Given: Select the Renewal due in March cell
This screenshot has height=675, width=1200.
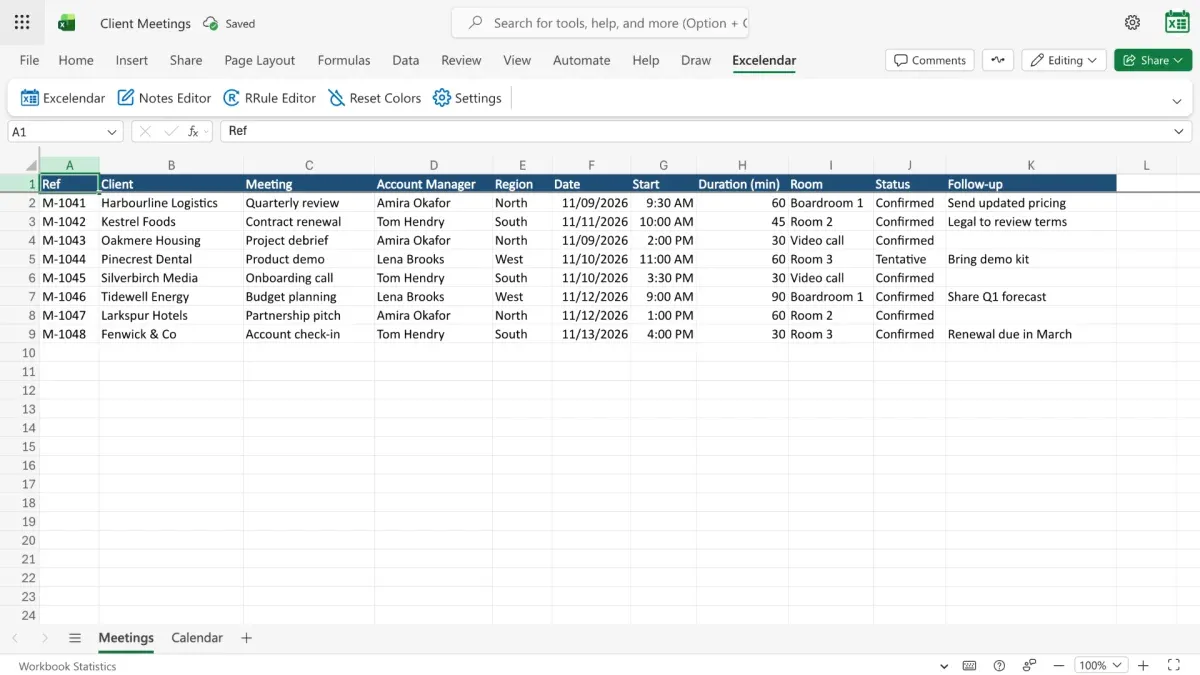Looking at the screenshot, I should [x=1031, y=334].
